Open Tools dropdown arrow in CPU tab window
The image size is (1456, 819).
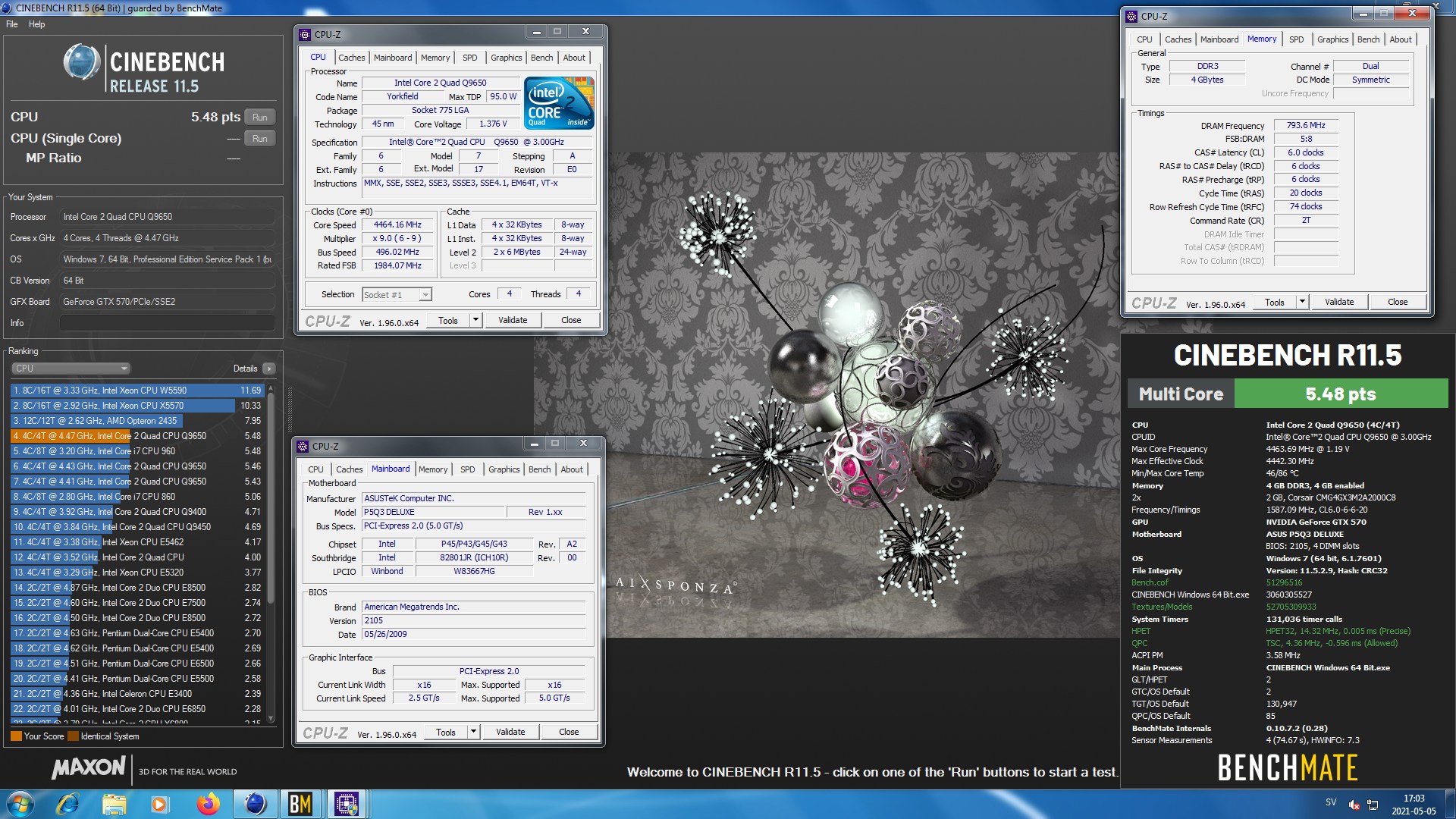click(x=475, y=320)
